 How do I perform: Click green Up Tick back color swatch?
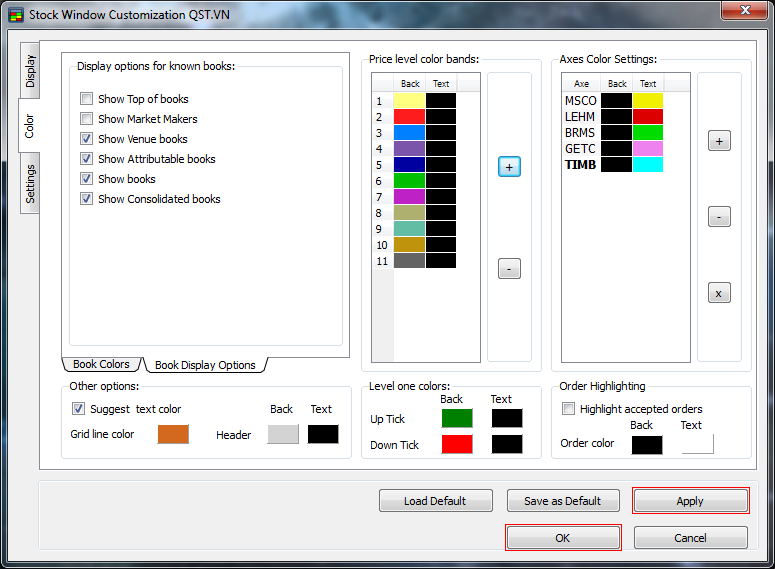pyautogui.click(x=457, y=418)
